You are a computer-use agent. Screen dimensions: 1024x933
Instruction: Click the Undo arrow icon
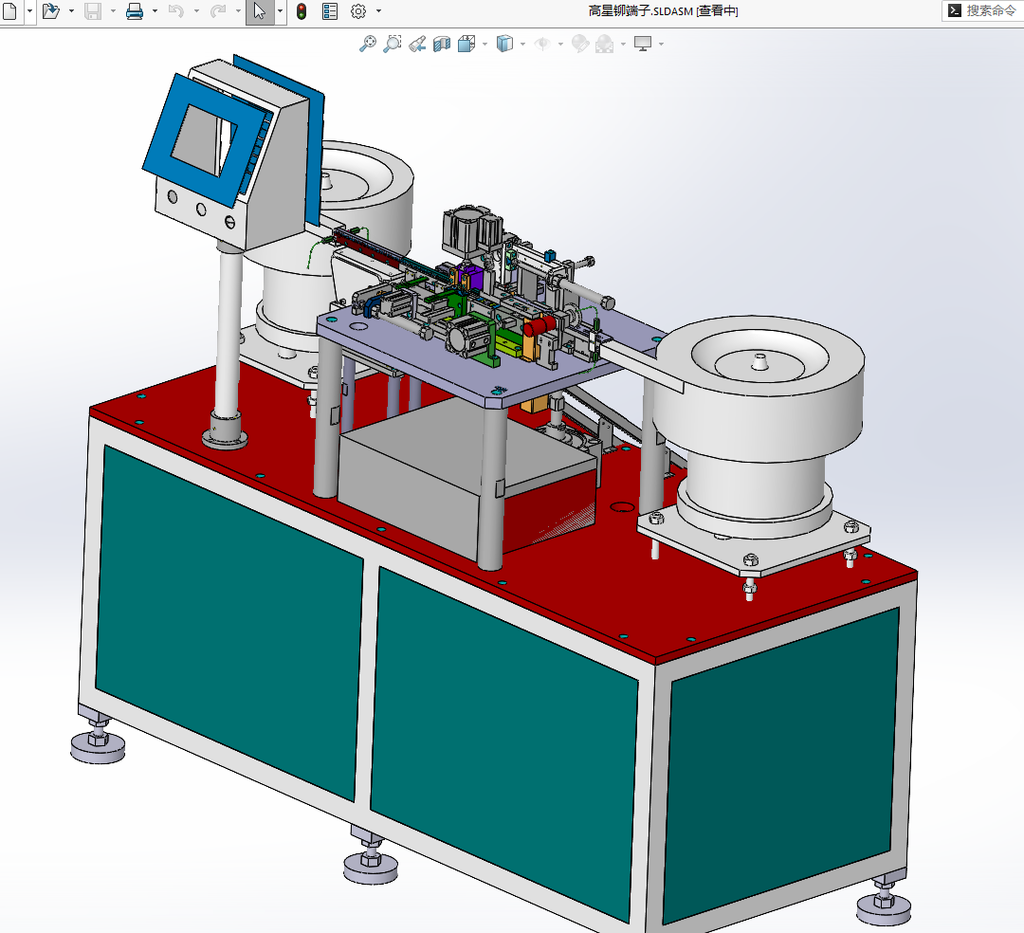pyautogui.click(x=176, y=11)
